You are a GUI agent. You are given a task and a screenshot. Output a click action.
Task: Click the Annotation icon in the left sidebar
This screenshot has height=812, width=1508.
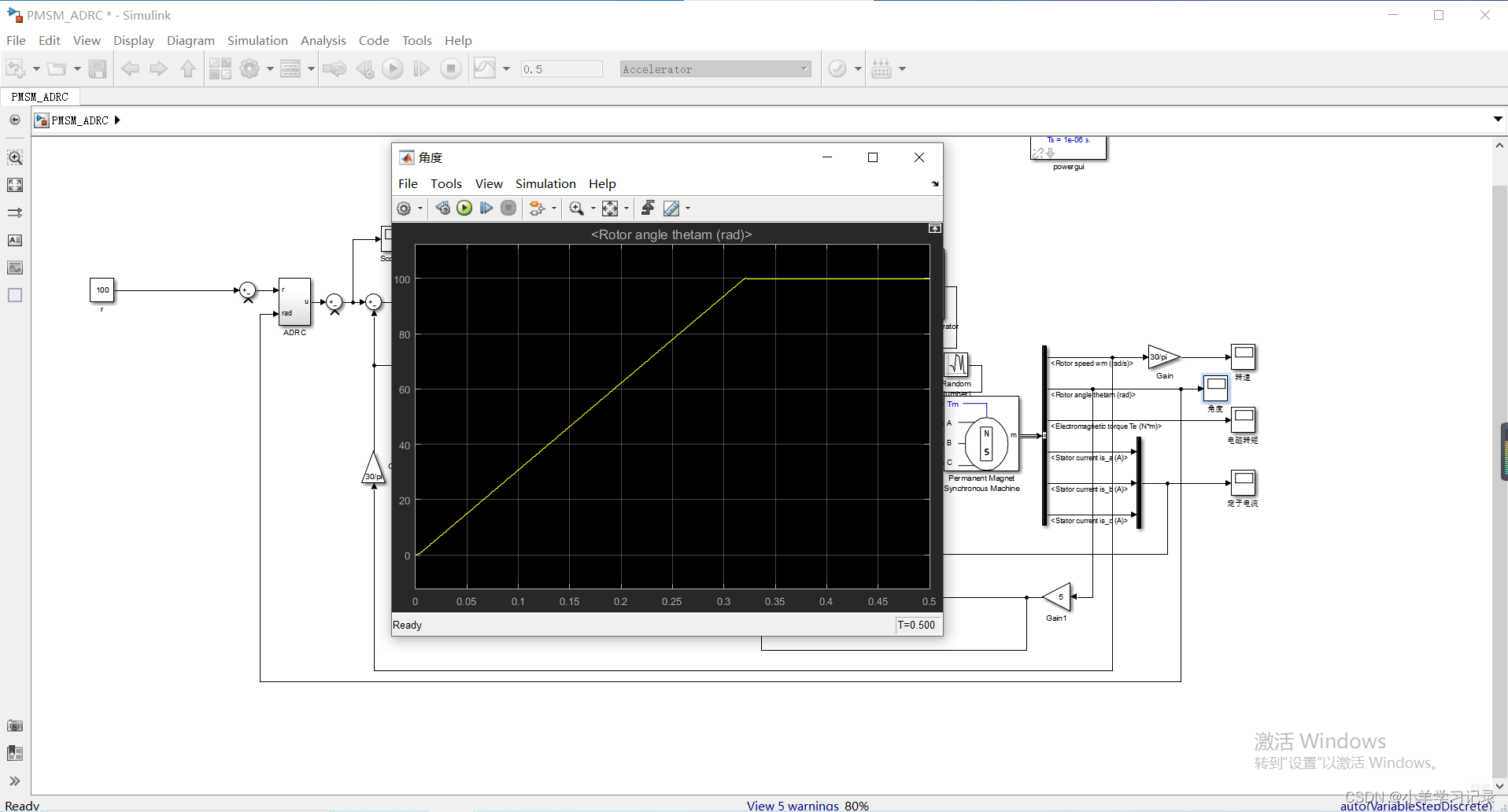pos(14,240)
